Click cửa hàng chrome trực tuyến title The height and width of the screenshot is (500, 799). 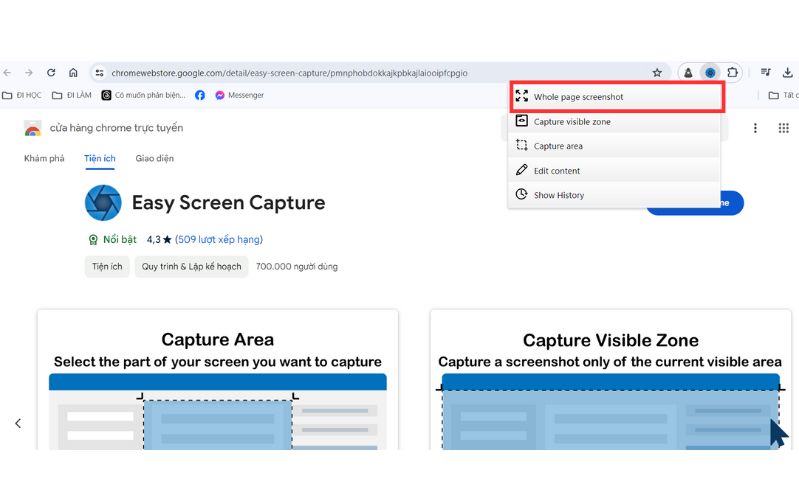coord(116,128)
